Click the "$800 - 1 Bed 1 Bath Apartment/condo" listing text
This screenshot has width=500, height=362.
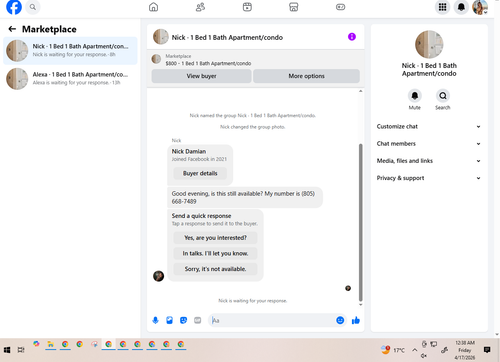pyautogui.click(x=208, y=63)
